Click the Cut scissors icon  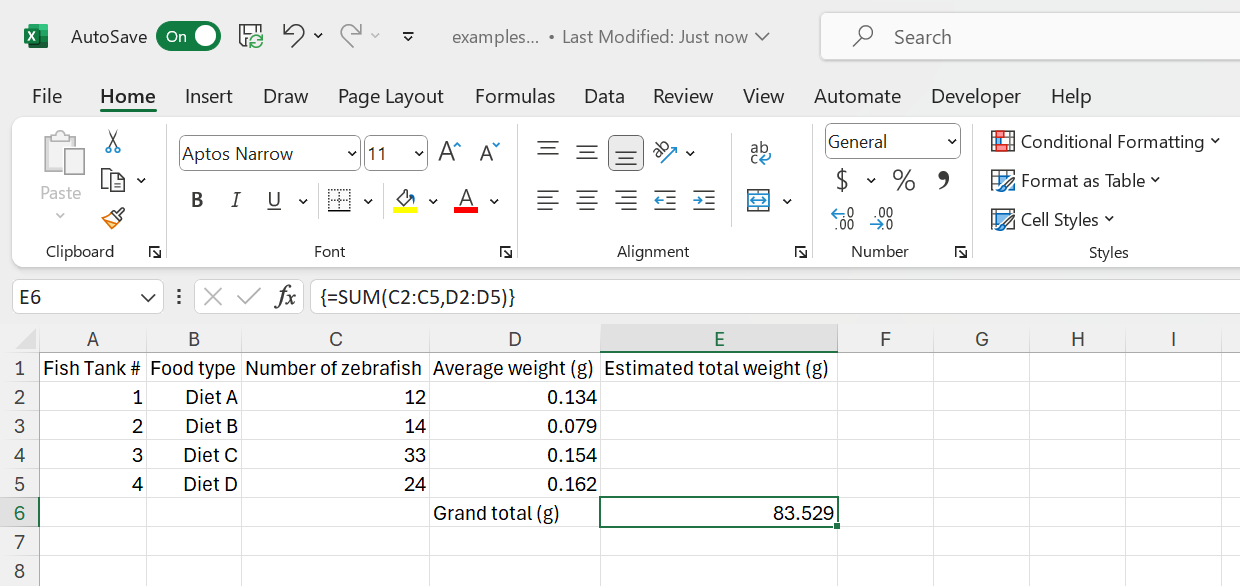[113, 142]
